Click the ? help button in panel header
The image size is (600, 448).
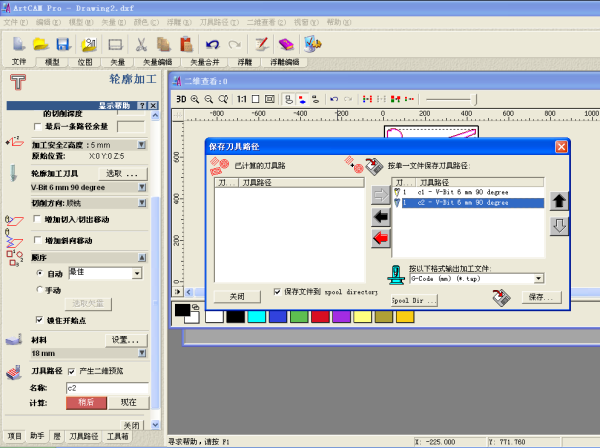(142, 106)
